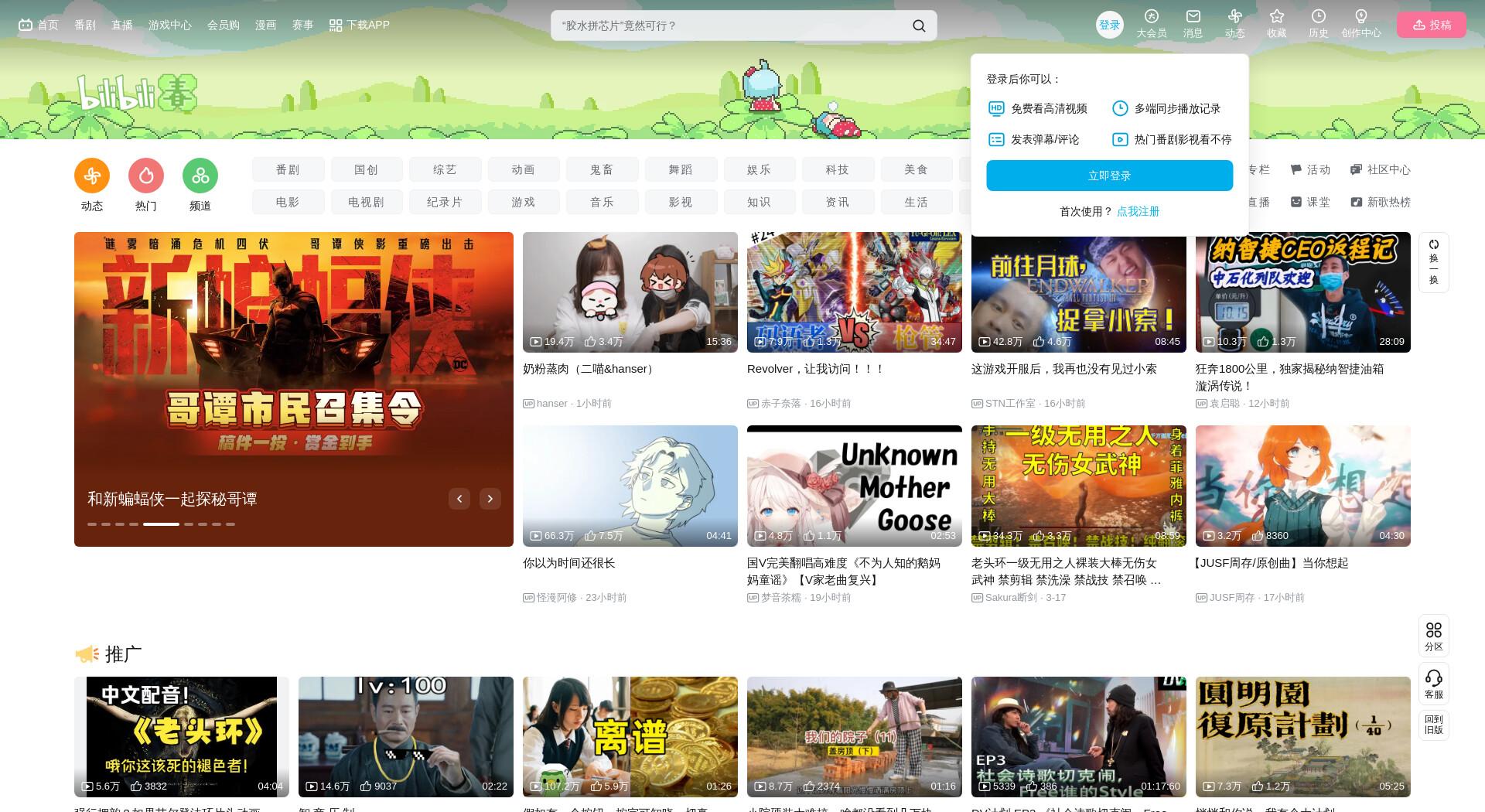
Task: Click the 新歌热榜 icon link
Action: [x=1381, y=202]
